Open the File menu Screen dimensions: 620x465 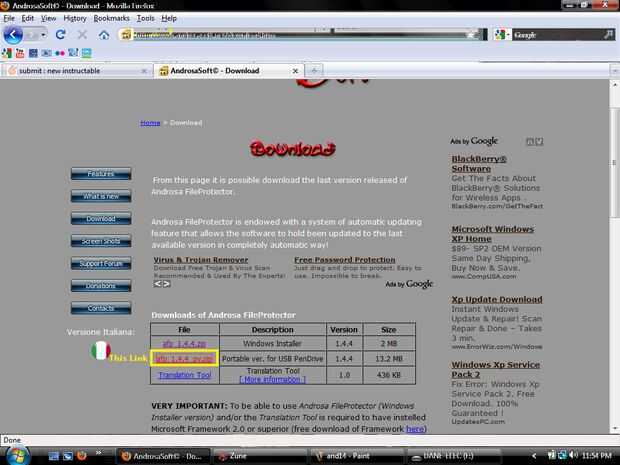click(x=9, y=18)
